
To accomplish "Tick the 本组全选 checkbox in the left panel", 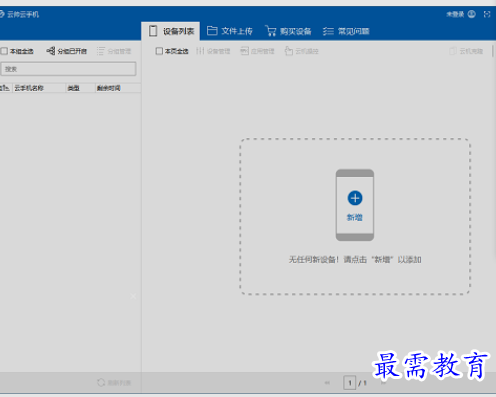I will tap(4, 51).
